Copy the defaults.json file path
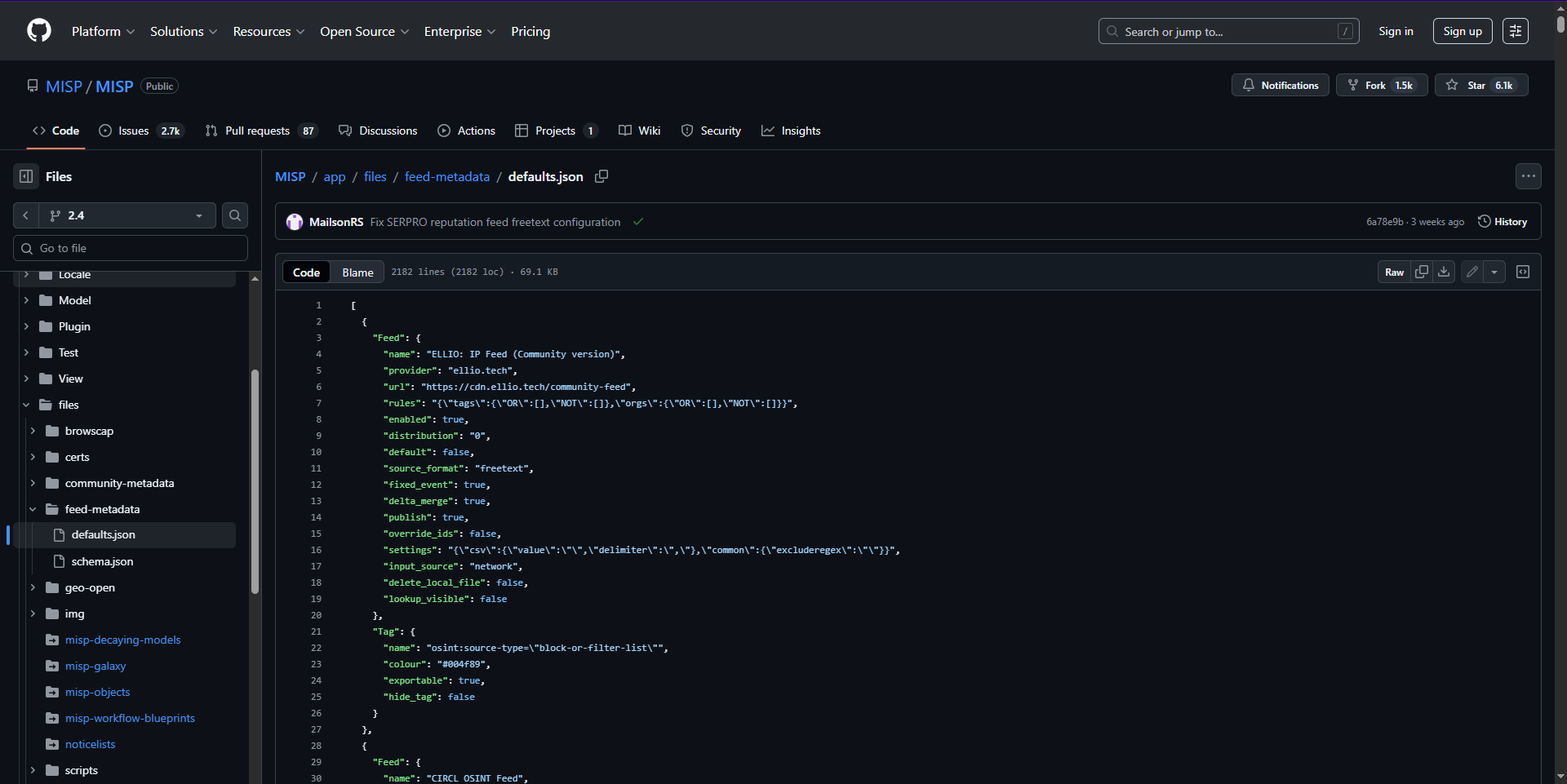The width and height of the screenshot is (1567, 784). [x=601, y=176]
